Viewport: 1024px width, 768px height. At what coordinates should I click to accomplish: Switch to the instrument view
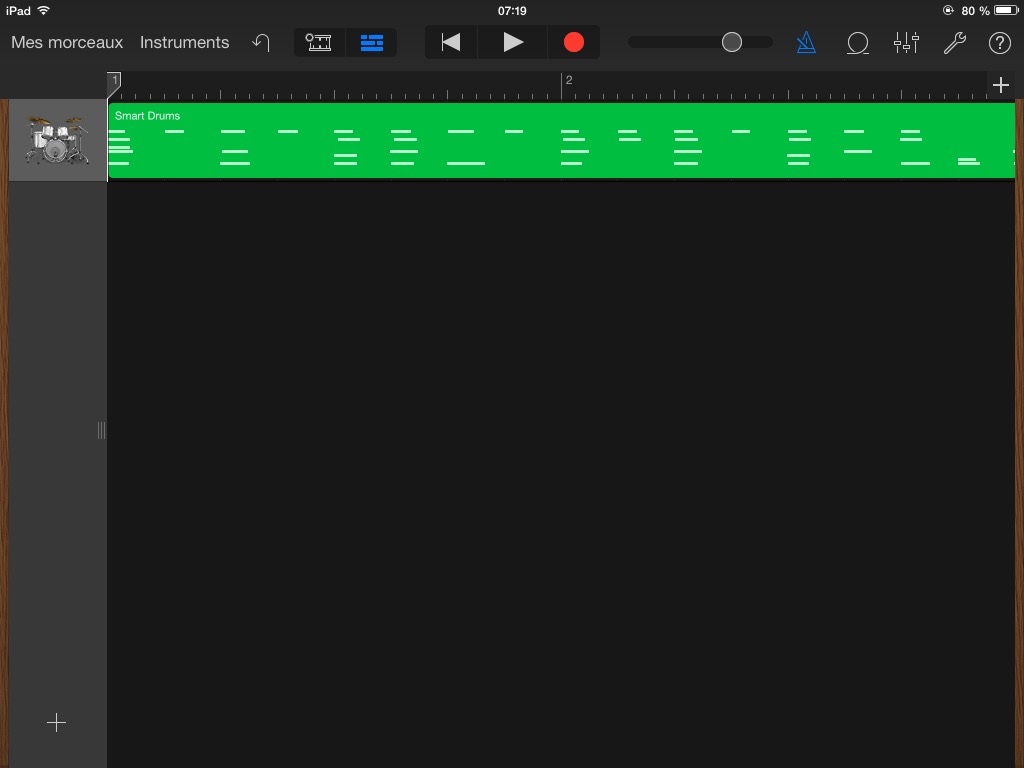[319, 42]
